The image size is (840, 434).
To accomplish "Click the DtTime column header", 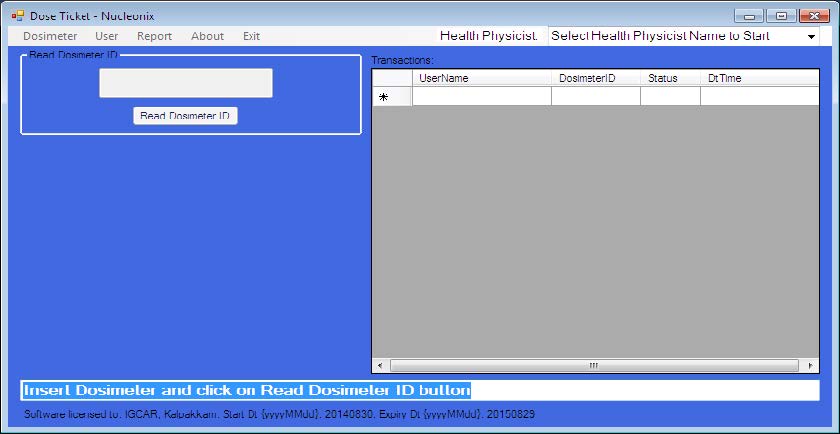I will click(x=758, y=78).
